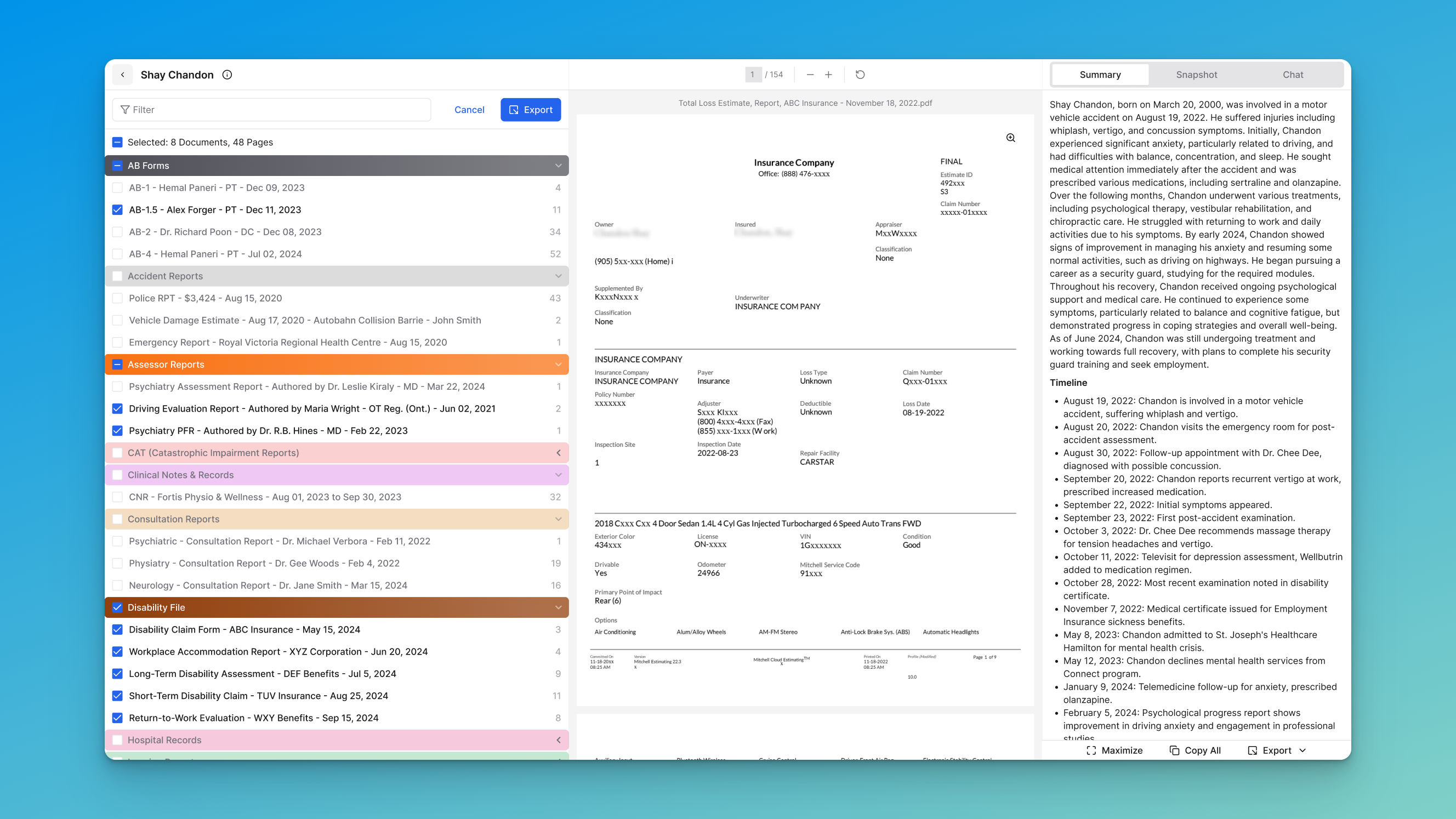Image resolution: width=1456 pixels, height=819 pixels.
Task: Toggle the Disability File section checkbox
Action: pos(117,607)
